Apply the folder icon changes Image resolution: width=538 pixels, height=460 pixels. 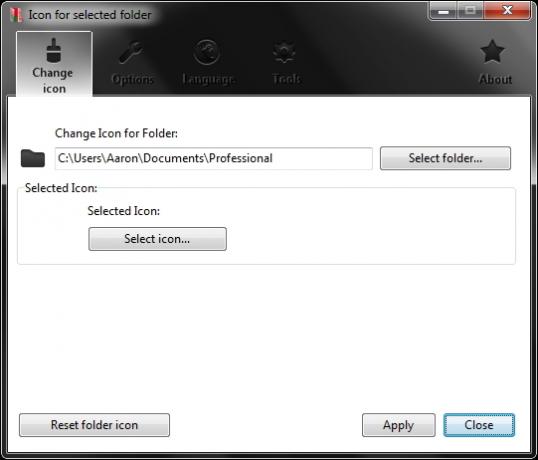coord(399,425)
